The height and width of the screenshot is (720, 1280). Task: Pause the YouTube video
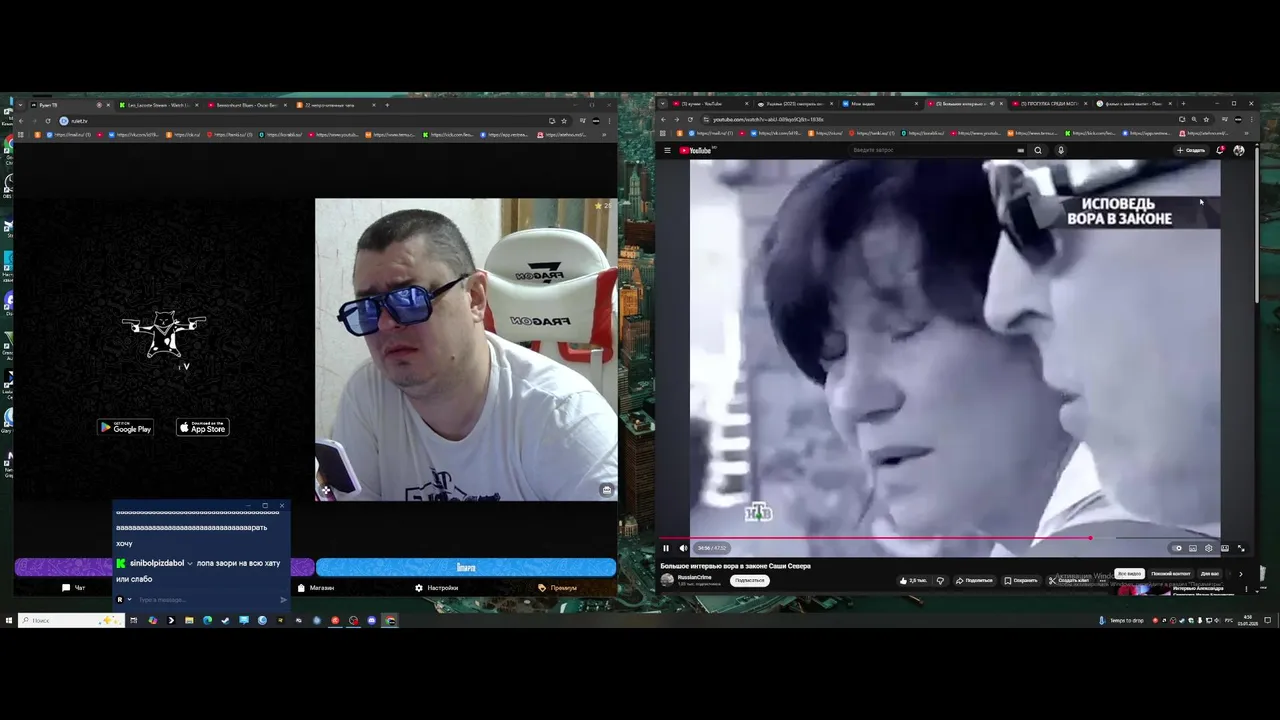(666, 548)
